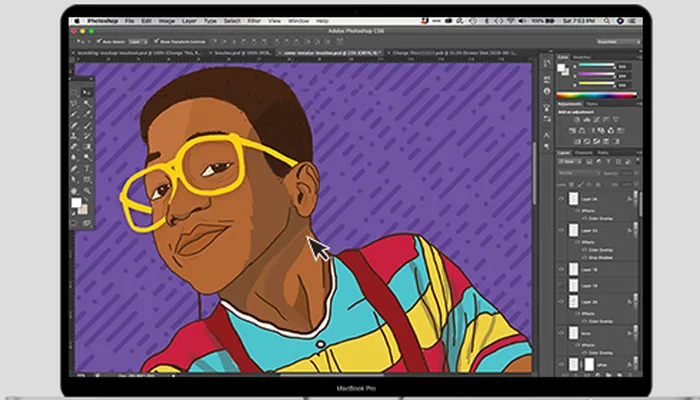The width and height of the screenshot is (700, 400).
Task: Add an Invert adjustment
Action: point(577,142)
